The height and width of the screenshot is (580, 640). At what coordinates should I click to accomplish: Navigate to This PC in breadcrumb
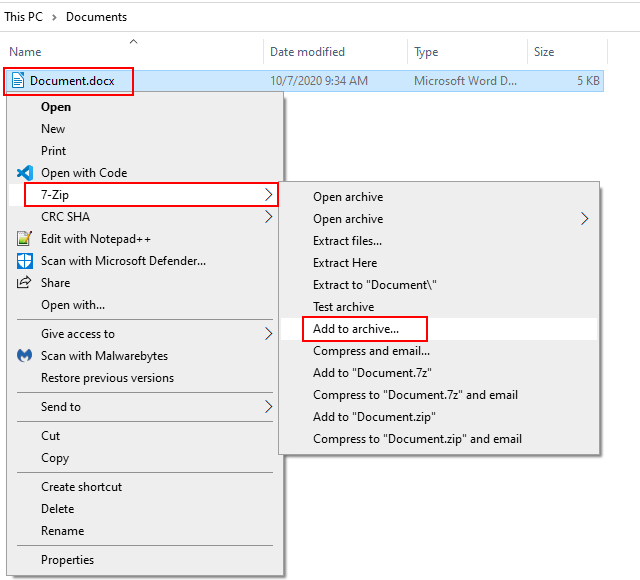pyautogui.click(x=29, y=17)
